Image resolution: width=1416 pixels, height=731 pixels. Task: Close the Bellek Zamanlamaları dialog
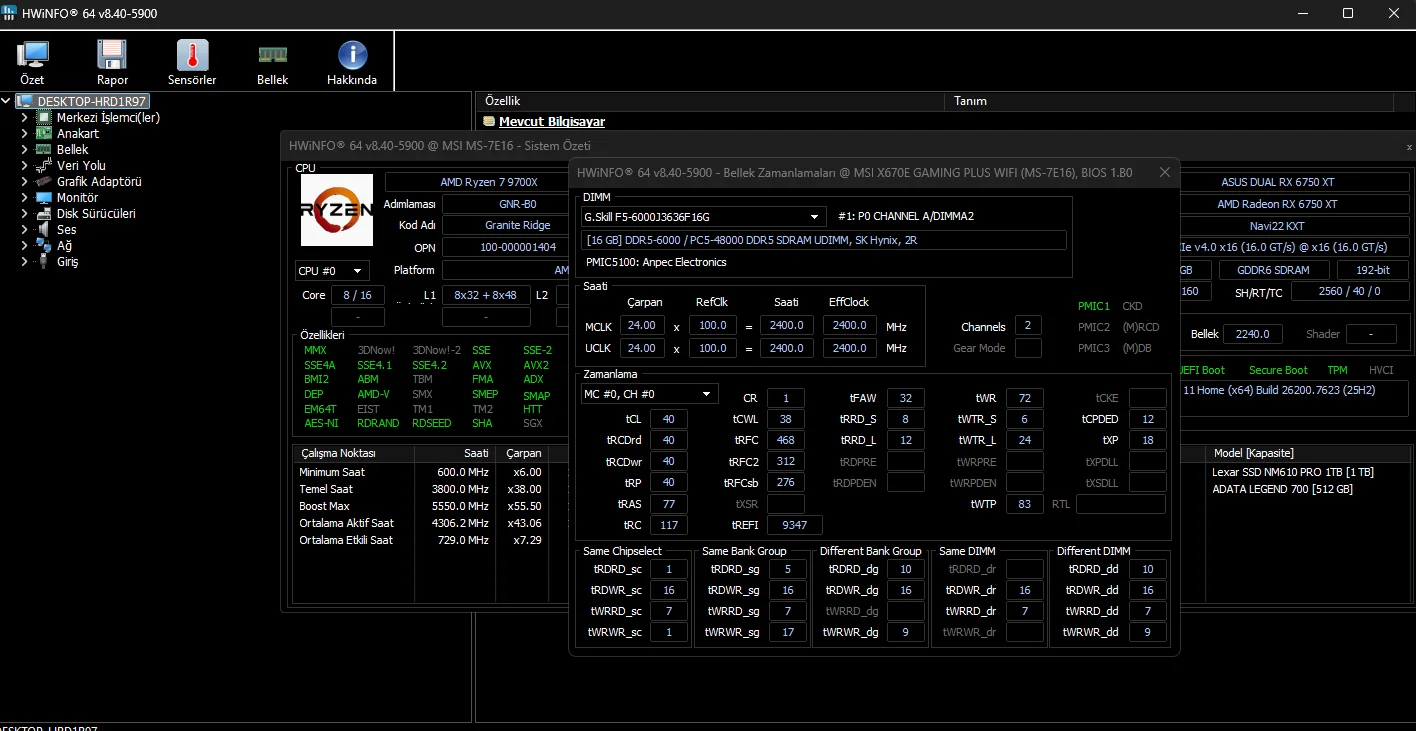pyautogui.click(x=1165, y=172)
